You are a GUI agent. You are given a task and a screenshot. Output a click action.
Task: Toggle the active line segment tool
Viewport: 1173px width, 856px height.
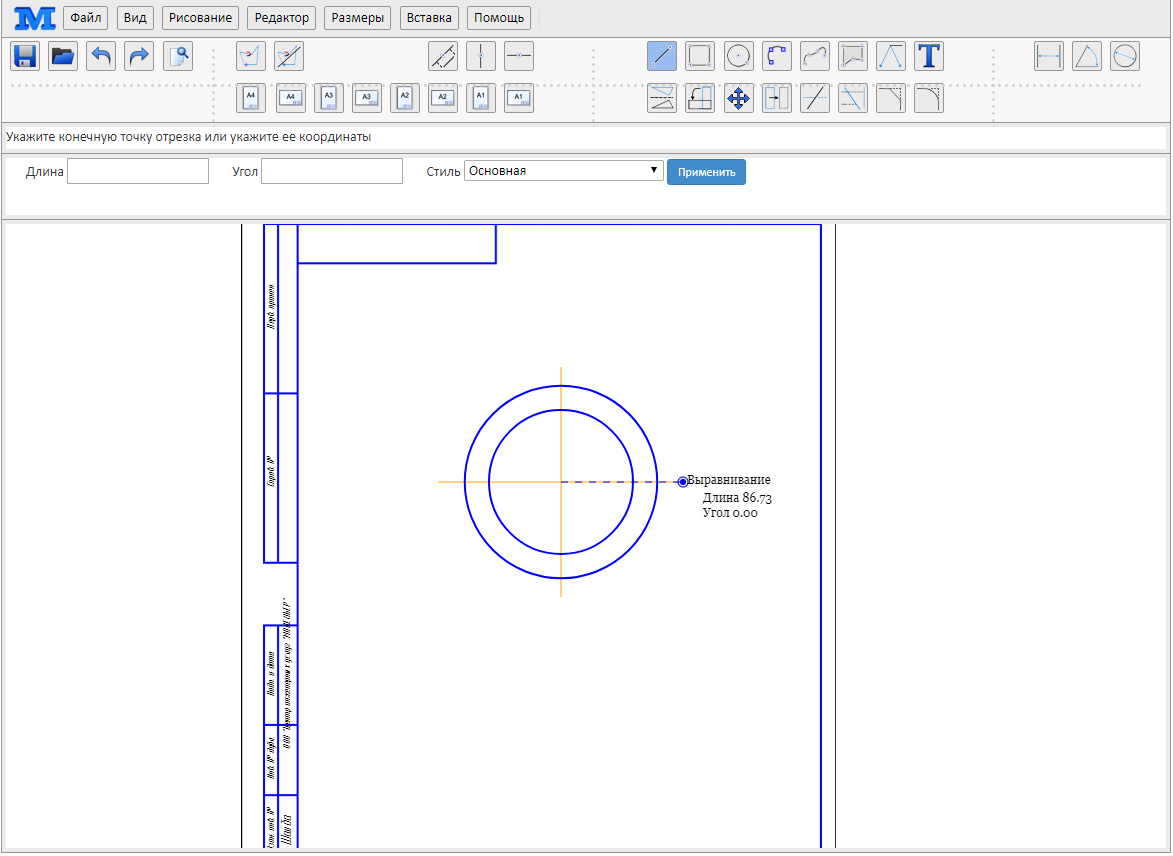click(x=662, y=56)
